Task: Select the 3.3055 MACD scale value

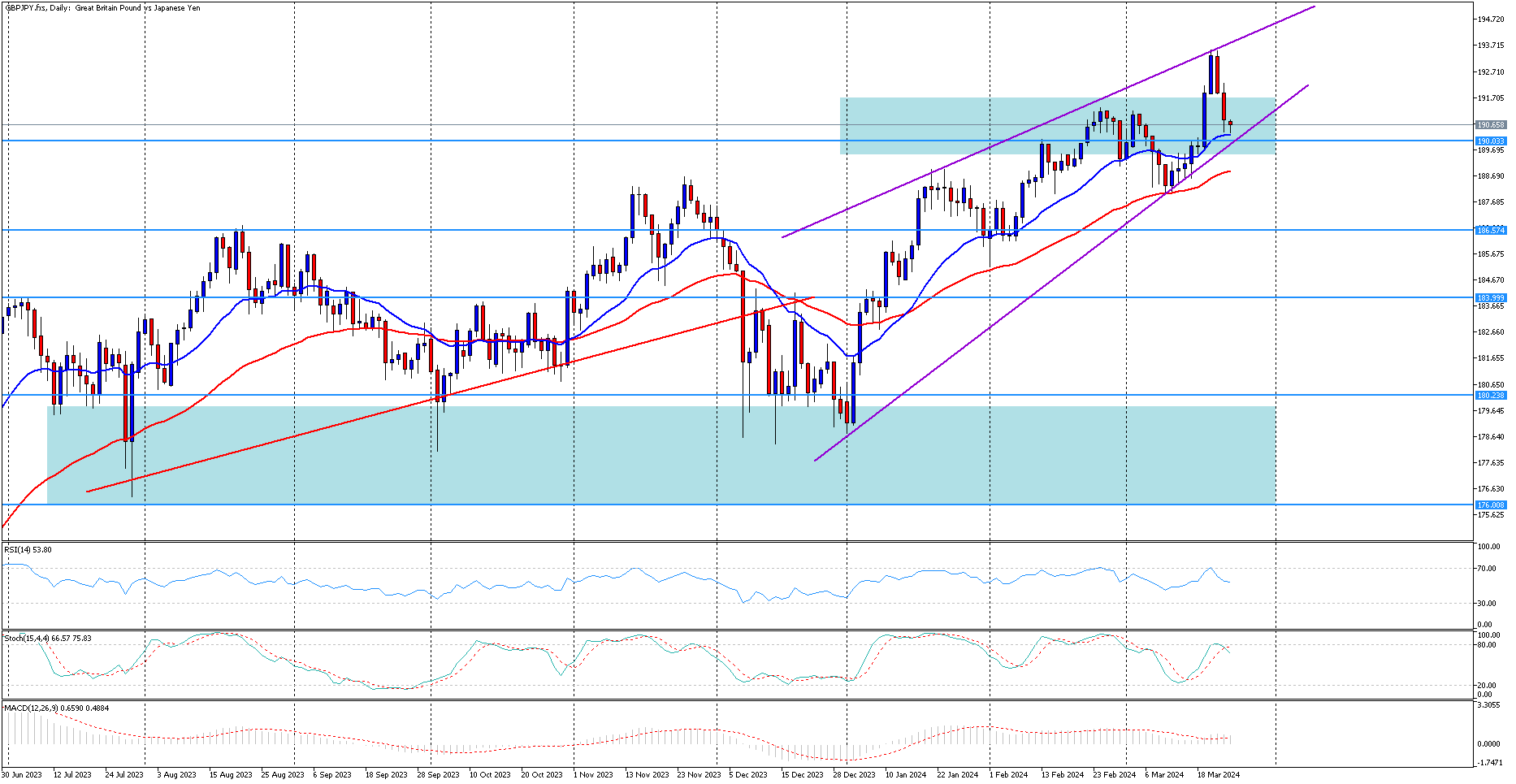Action: pyautogui.click(x=1488, y=706)
